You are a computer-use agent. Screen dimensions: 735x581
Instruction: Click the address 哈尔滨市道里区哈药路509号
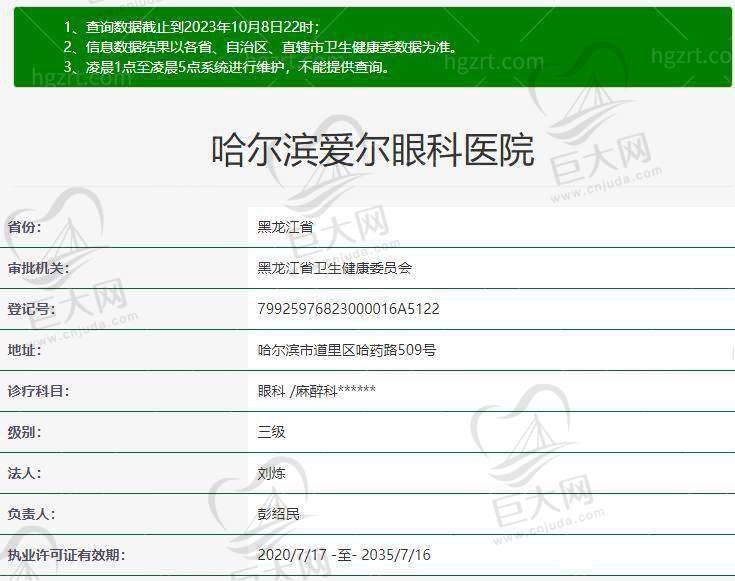click(347, 350)
